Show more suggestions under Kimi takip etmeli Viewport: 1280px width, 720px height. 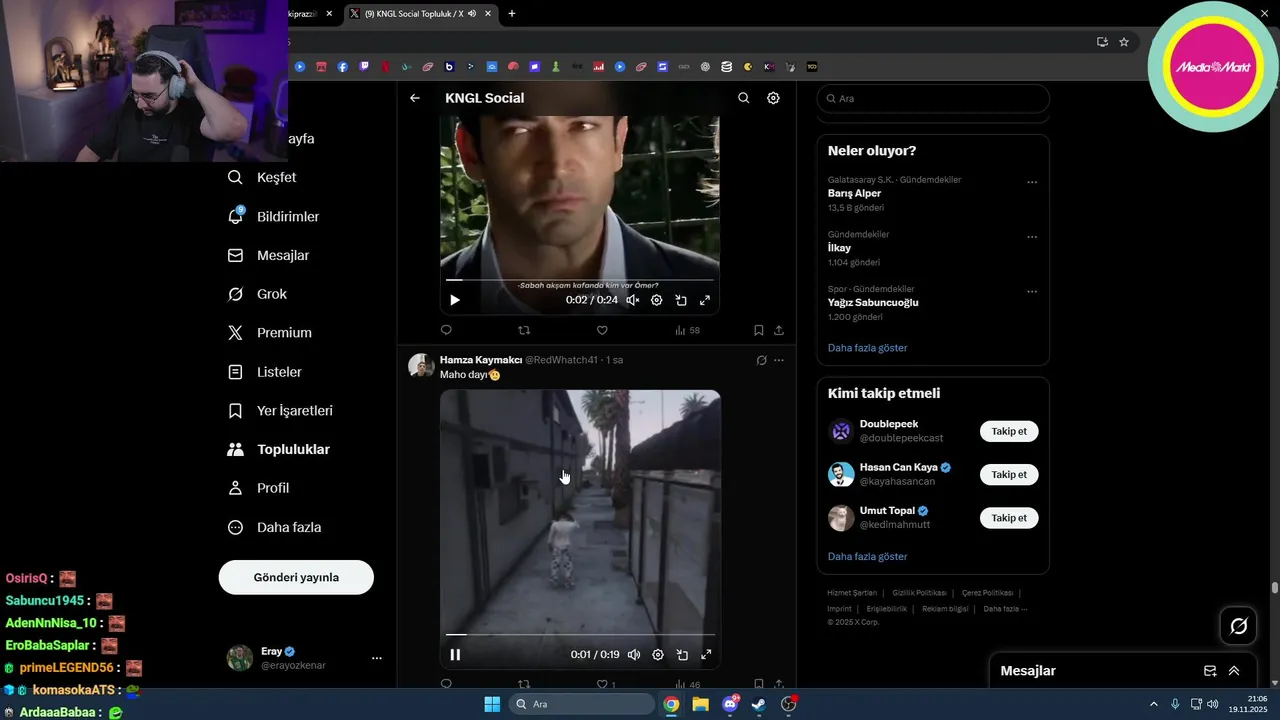click(867, 556)
